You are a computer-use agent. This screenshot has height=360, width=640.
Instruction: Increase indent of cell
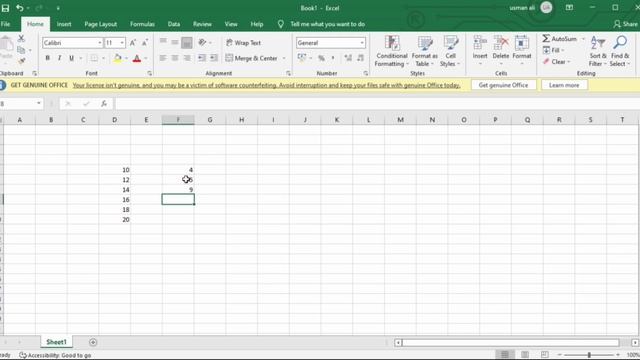pos(213,58)
